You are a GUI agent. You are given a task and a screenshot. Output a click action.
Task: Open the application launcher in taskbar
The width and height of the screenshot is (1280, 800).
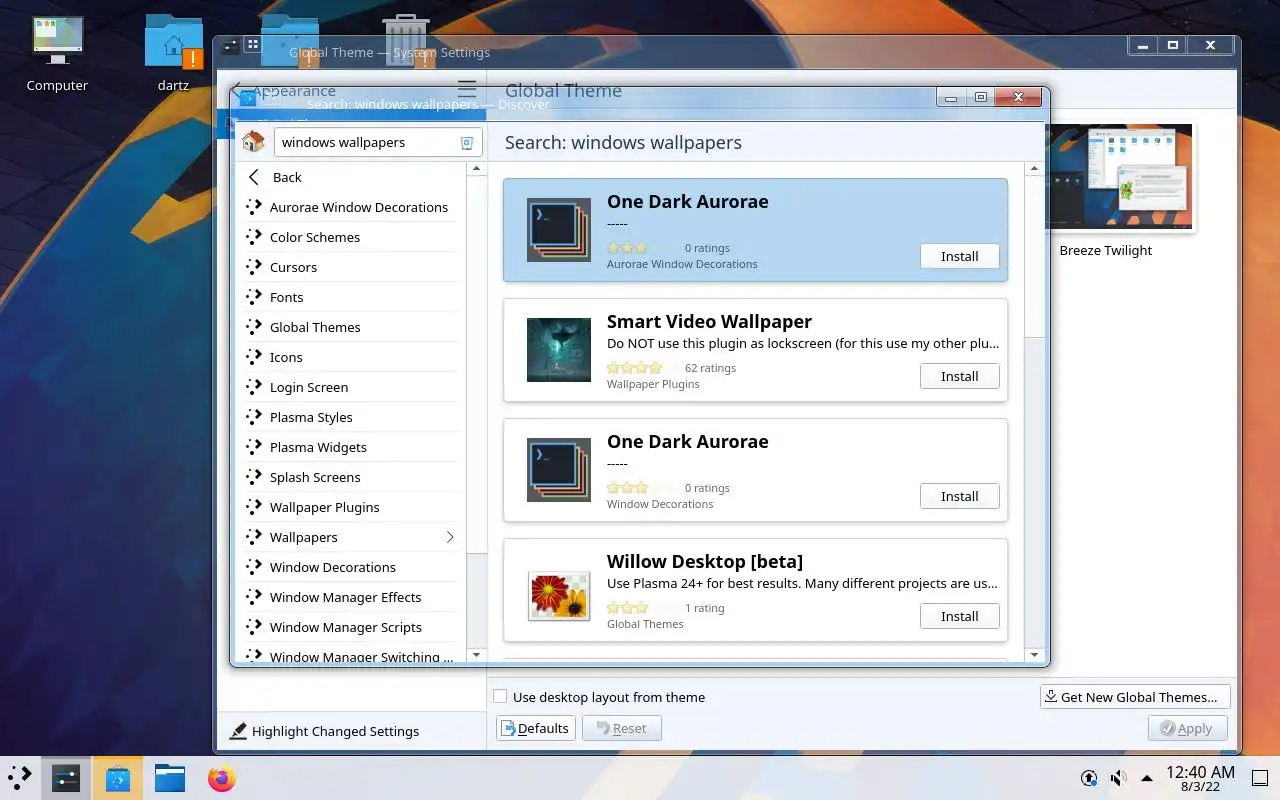(x=20, y=777)
